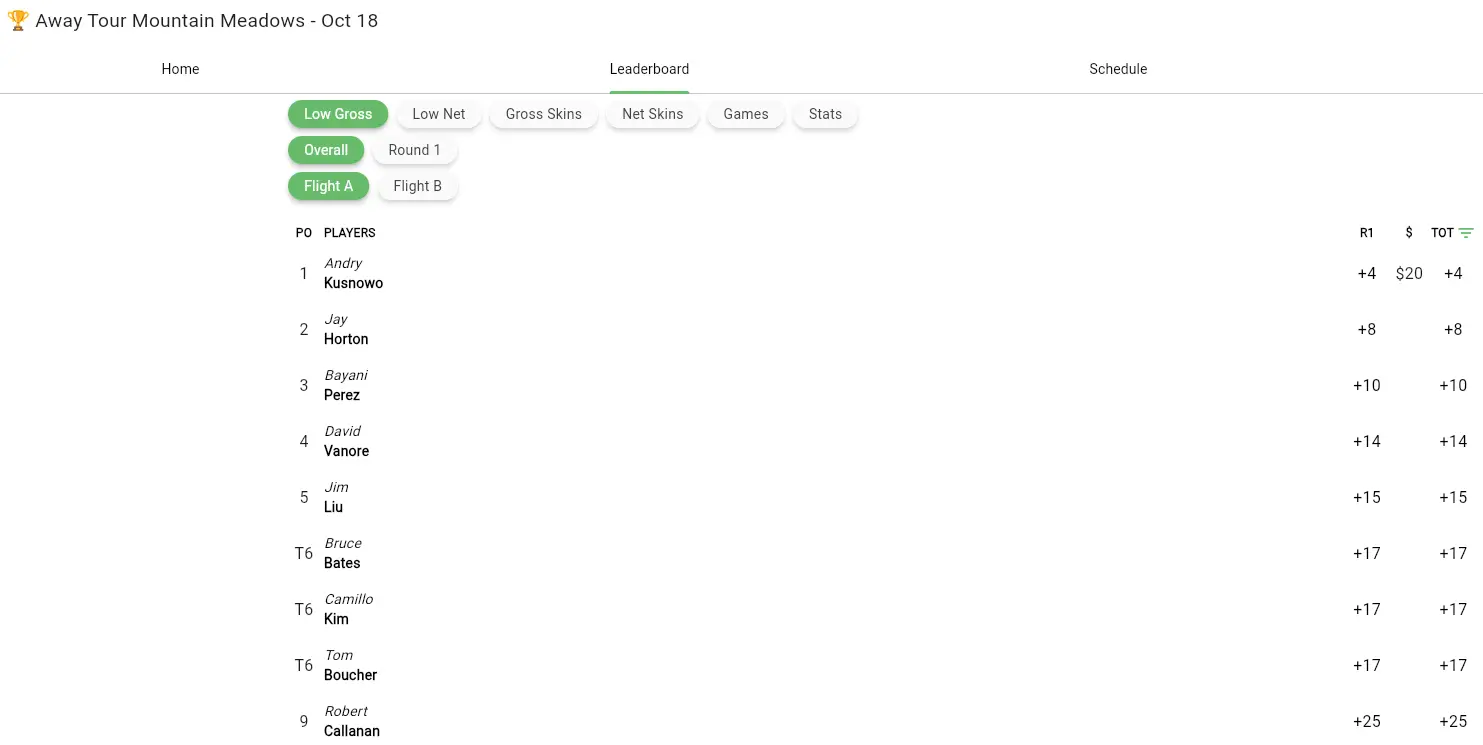Select Bayani Perez in the leaderboard
The width and height of the screenshot is (1483, 745).
[x=345, y=386]
